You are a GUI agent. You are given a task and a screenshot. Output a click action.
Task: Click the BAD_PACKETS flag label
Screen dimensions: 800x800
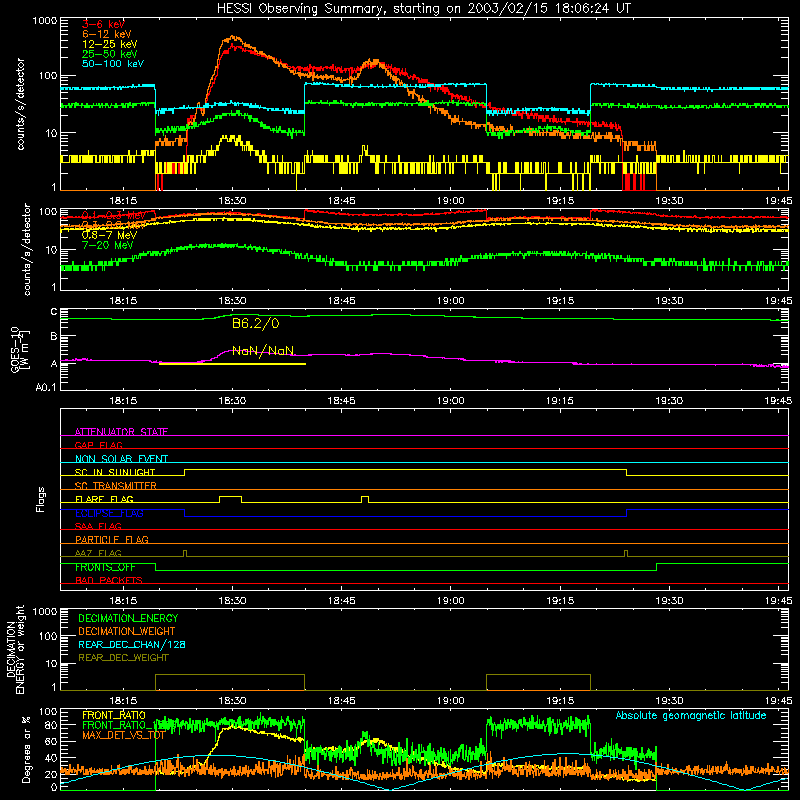109,580
